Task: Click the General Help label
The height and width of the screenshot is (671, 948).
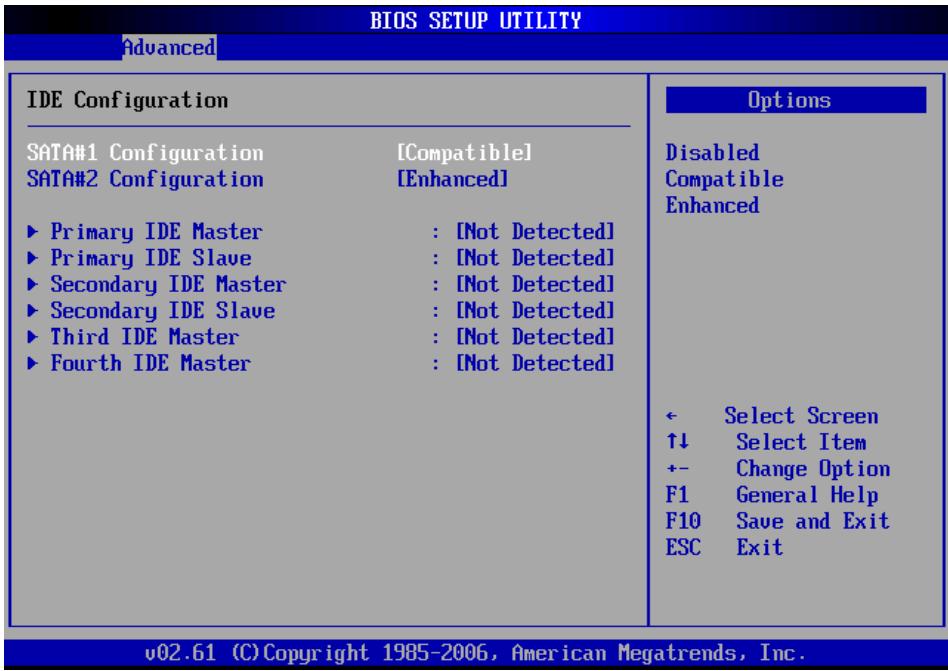Action: click(807, 495)
